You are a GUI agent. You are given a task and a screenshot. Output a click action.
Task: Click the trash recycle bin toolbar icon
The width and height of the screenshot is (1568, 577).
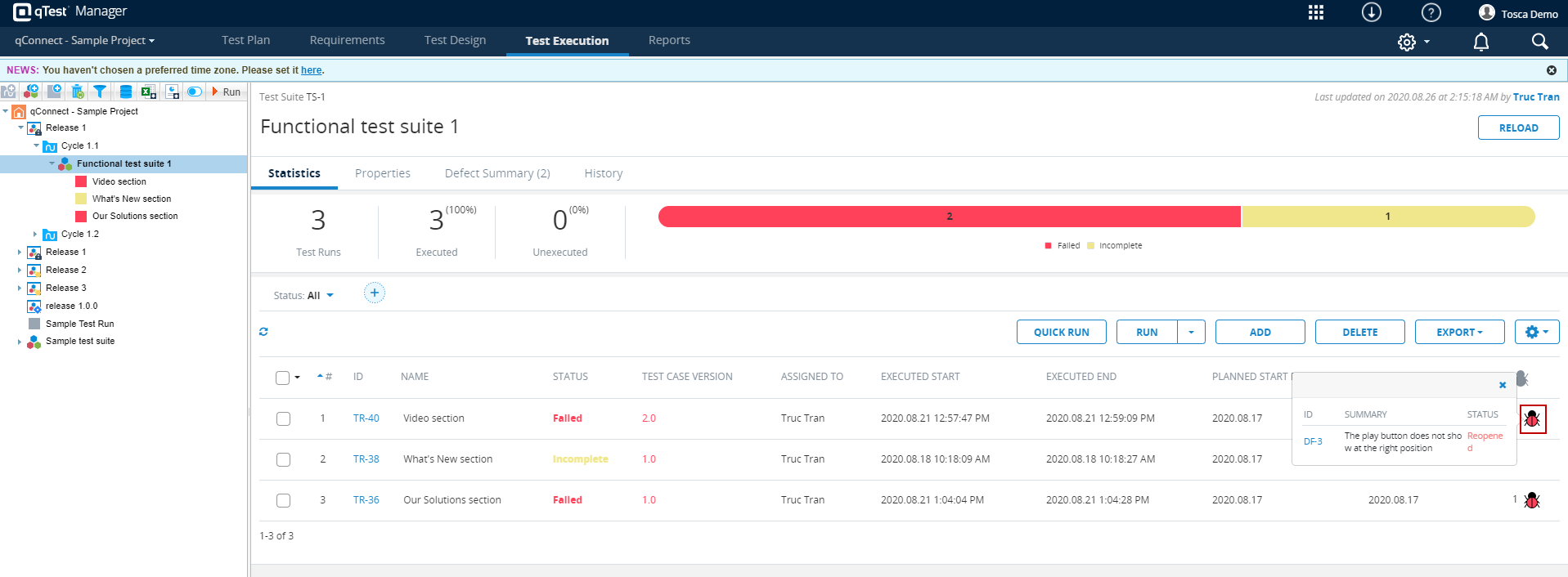click(78, 92)
